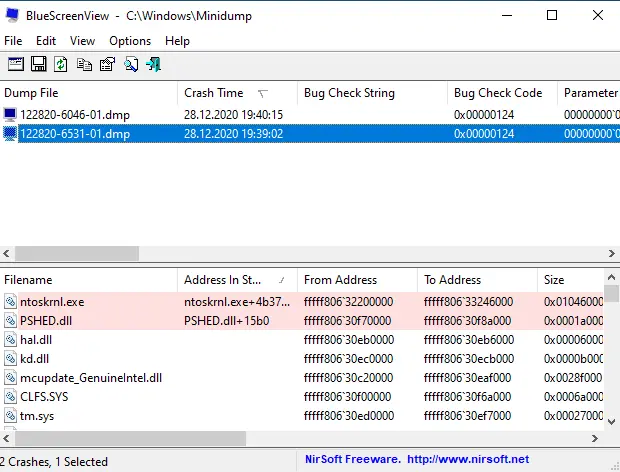This screenshot has height=472, width=620.
Task: Select the 122820-6531-01.dmp crash row
Action: click(310, 134)
